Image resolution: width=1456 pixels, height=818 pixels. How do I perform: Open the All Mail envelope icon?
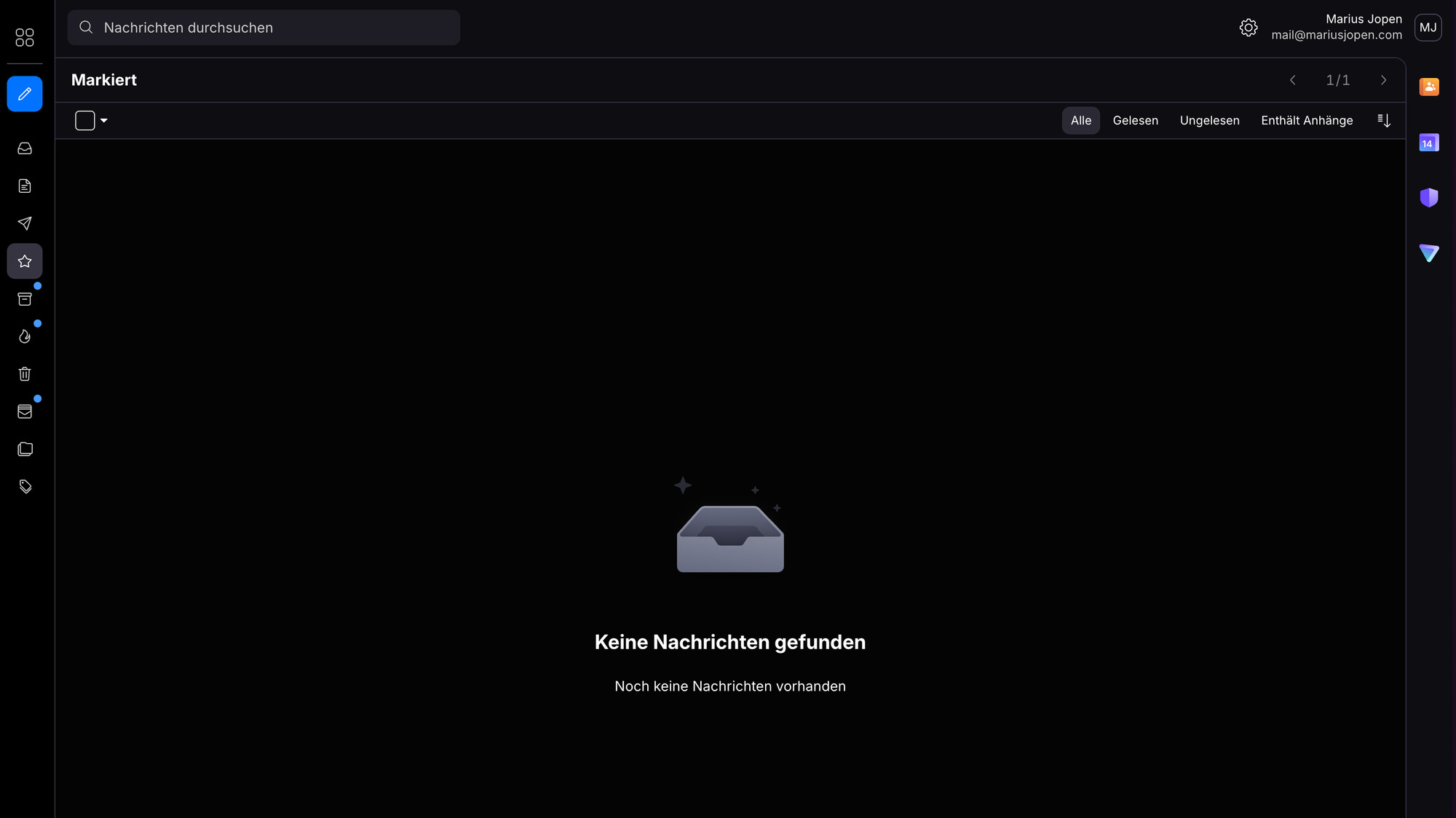[25, 412]
